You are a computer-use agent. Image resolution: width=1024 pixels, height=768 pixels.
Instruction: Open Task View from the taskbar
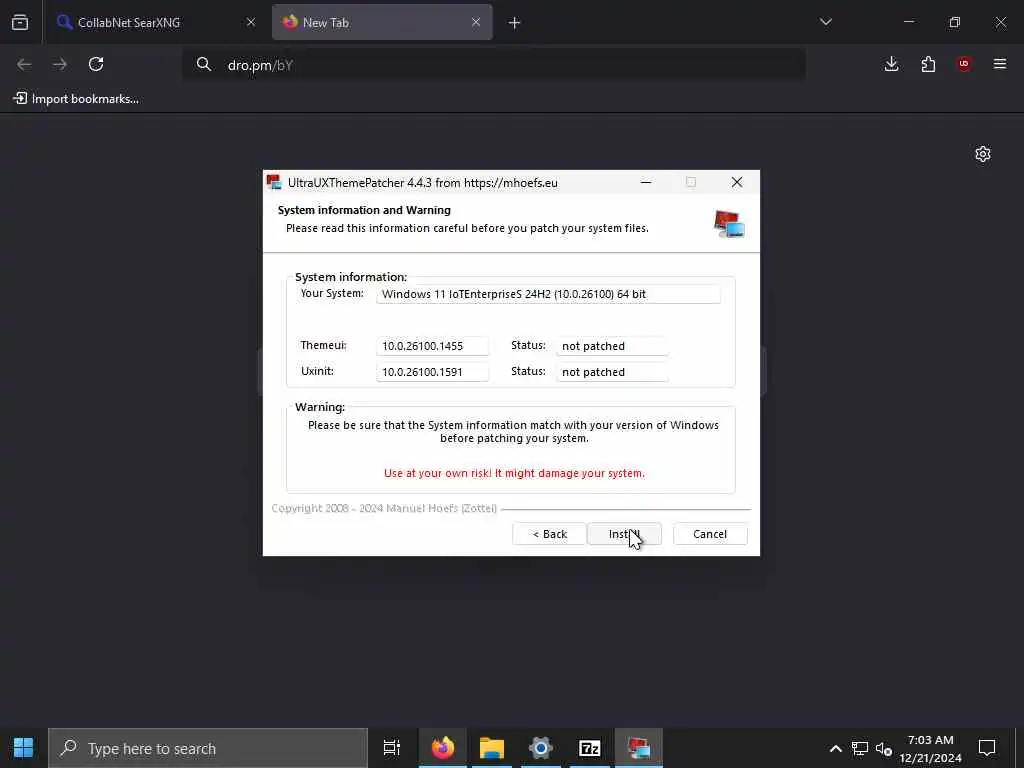point(392,748)
